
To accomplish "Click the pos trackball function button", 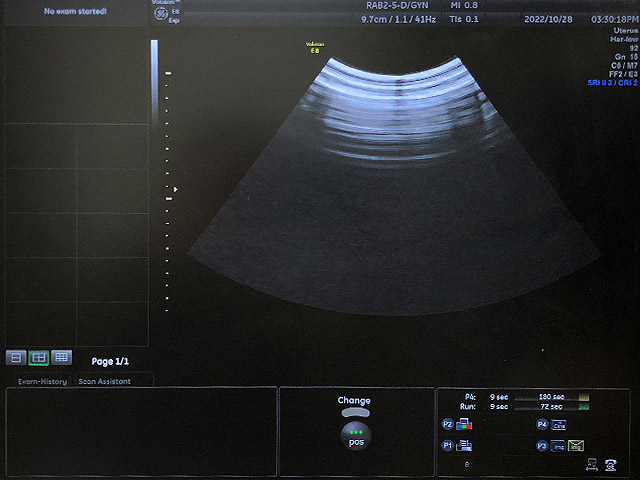I will (356, 436).
